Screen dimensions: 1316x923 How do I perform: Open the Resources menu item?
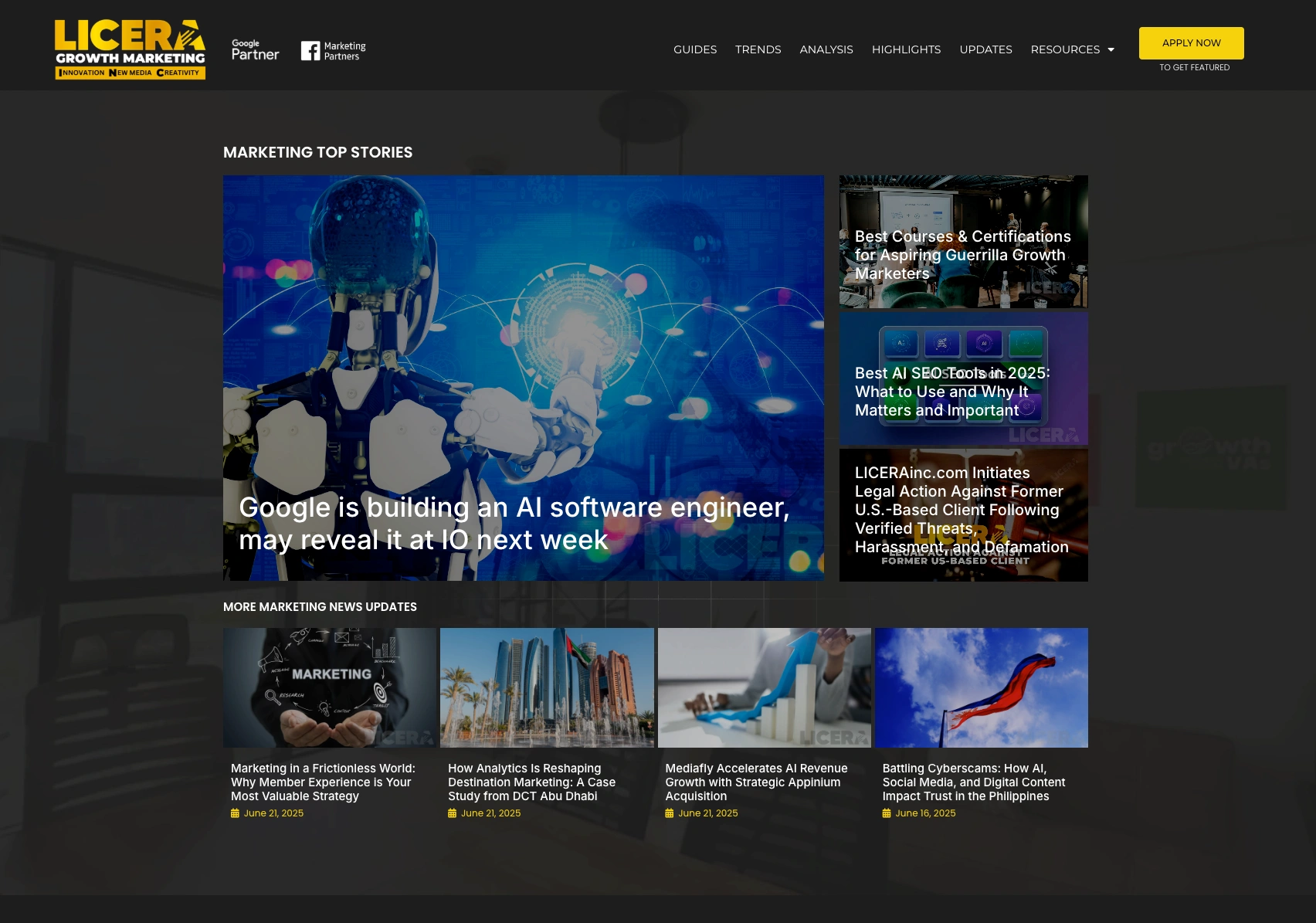coord(1065,49)
